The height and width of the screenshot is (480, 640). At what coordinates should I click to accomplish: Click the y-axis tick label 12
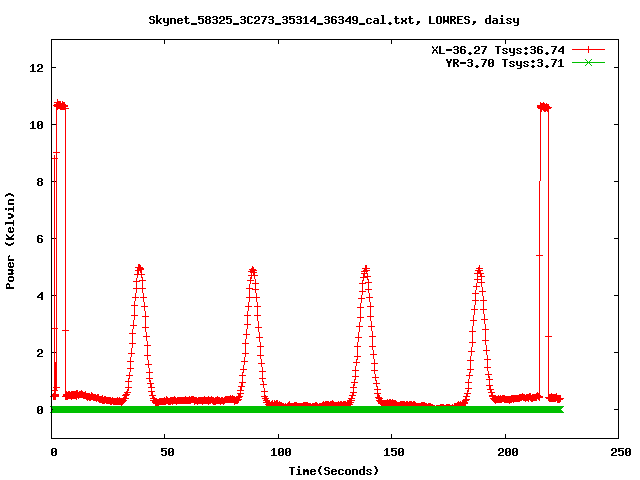36,68
